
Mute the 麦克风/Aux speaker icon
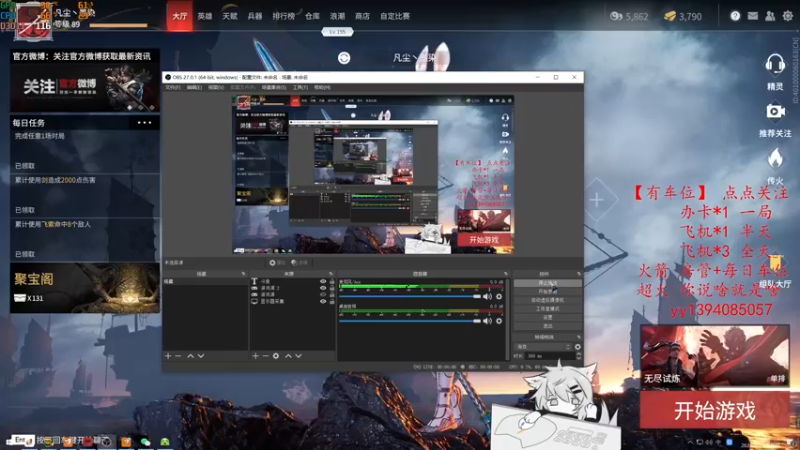488,296
